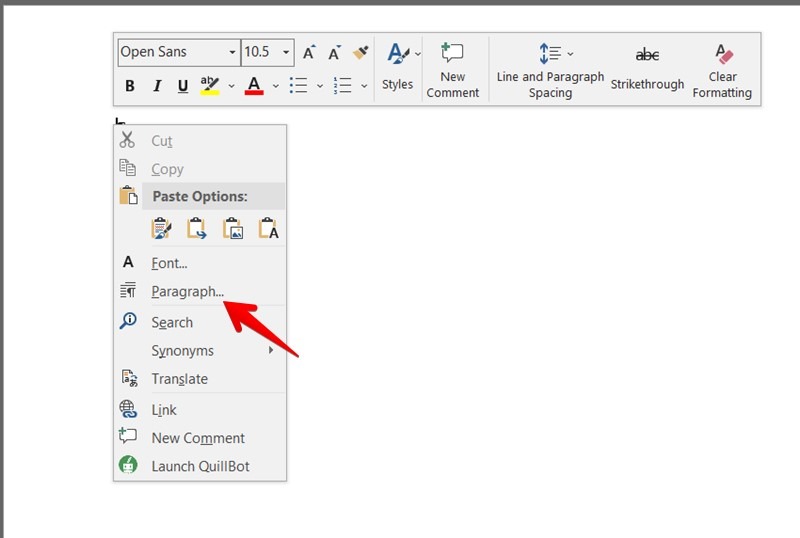The width and height of the screenshot is (800, 538).
Task: Toggle Underline formatting button
Action: click(x=183, y=86)
